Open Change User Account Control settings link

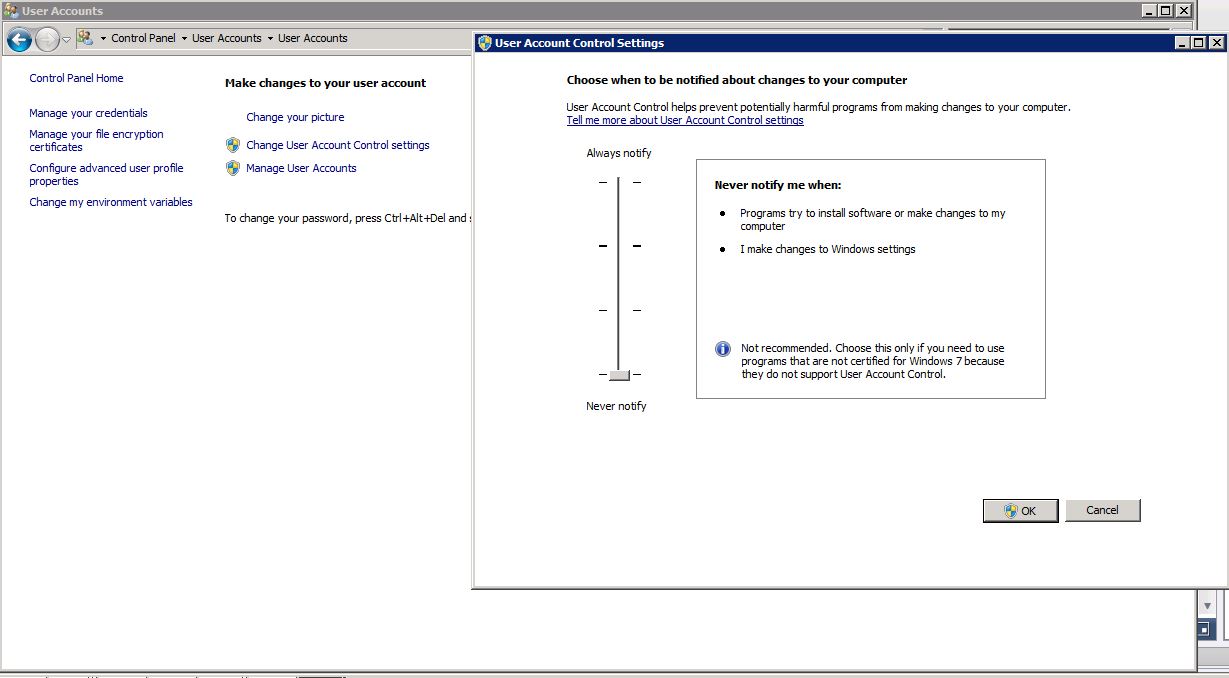tap(338, 145)
